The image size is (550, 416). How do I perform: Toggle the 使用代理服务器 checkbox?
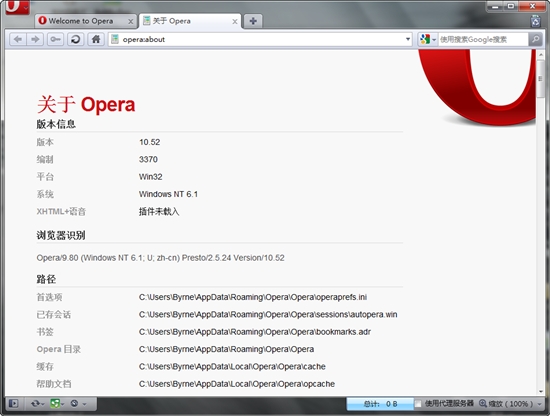[418, 404]
